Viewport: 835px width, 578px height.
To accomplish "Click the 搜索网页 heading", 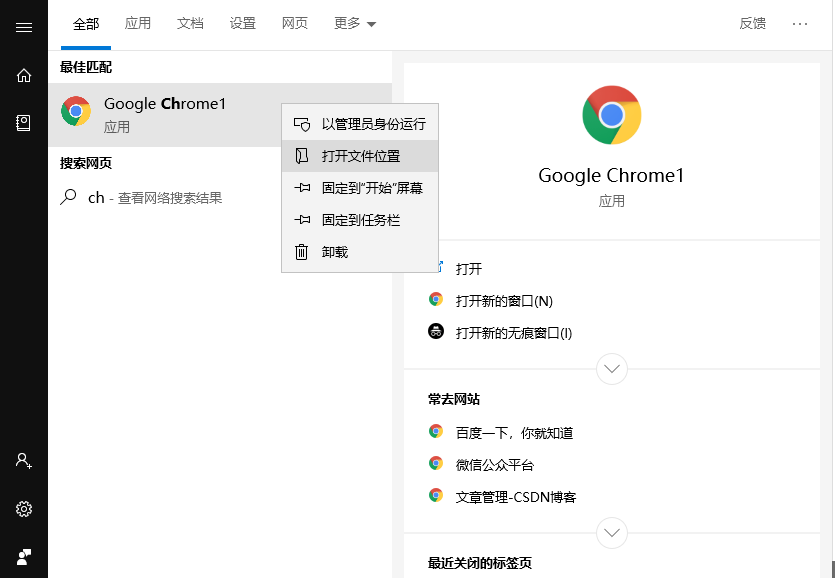I will coord(86,163).
